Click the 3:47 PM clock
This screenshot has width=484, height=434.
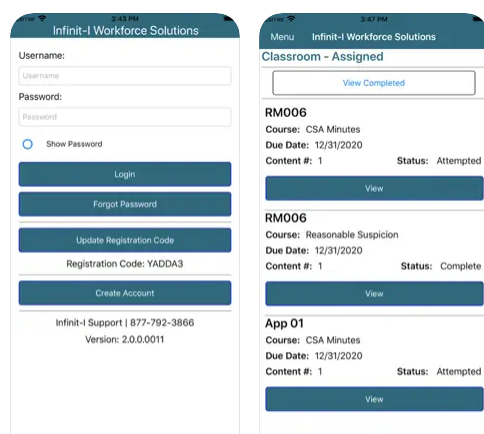pos(374,19)
